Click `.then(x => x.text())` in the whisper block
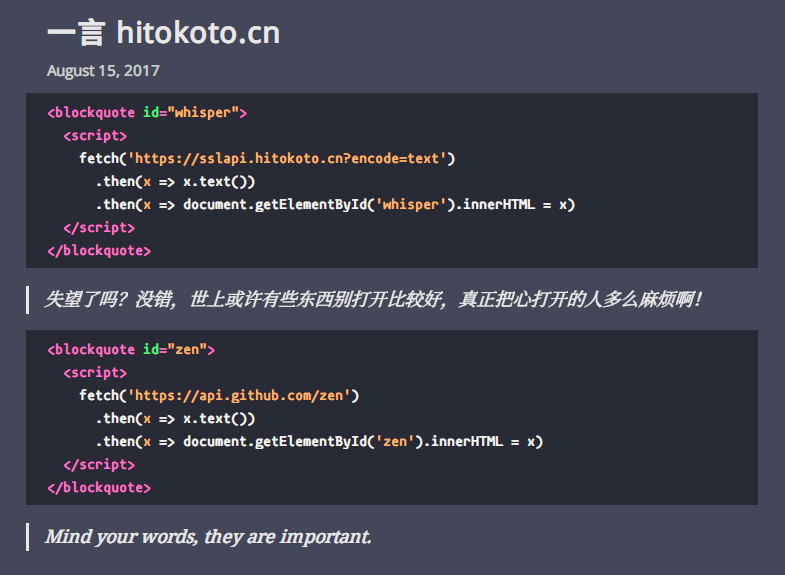 175,182
